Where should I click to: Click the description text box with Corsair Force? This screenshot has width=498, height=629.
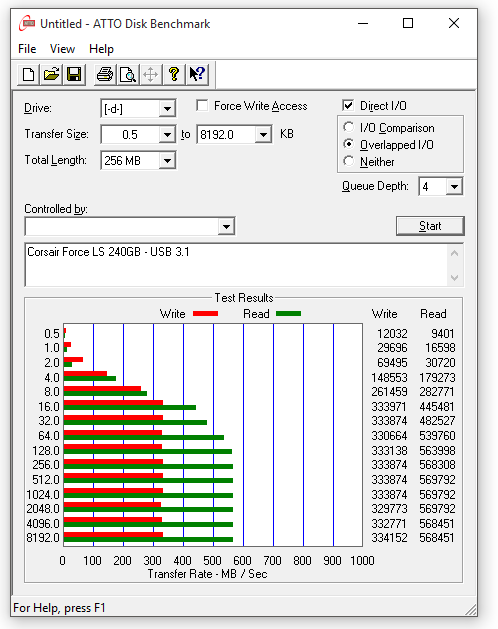pos(236,265)
